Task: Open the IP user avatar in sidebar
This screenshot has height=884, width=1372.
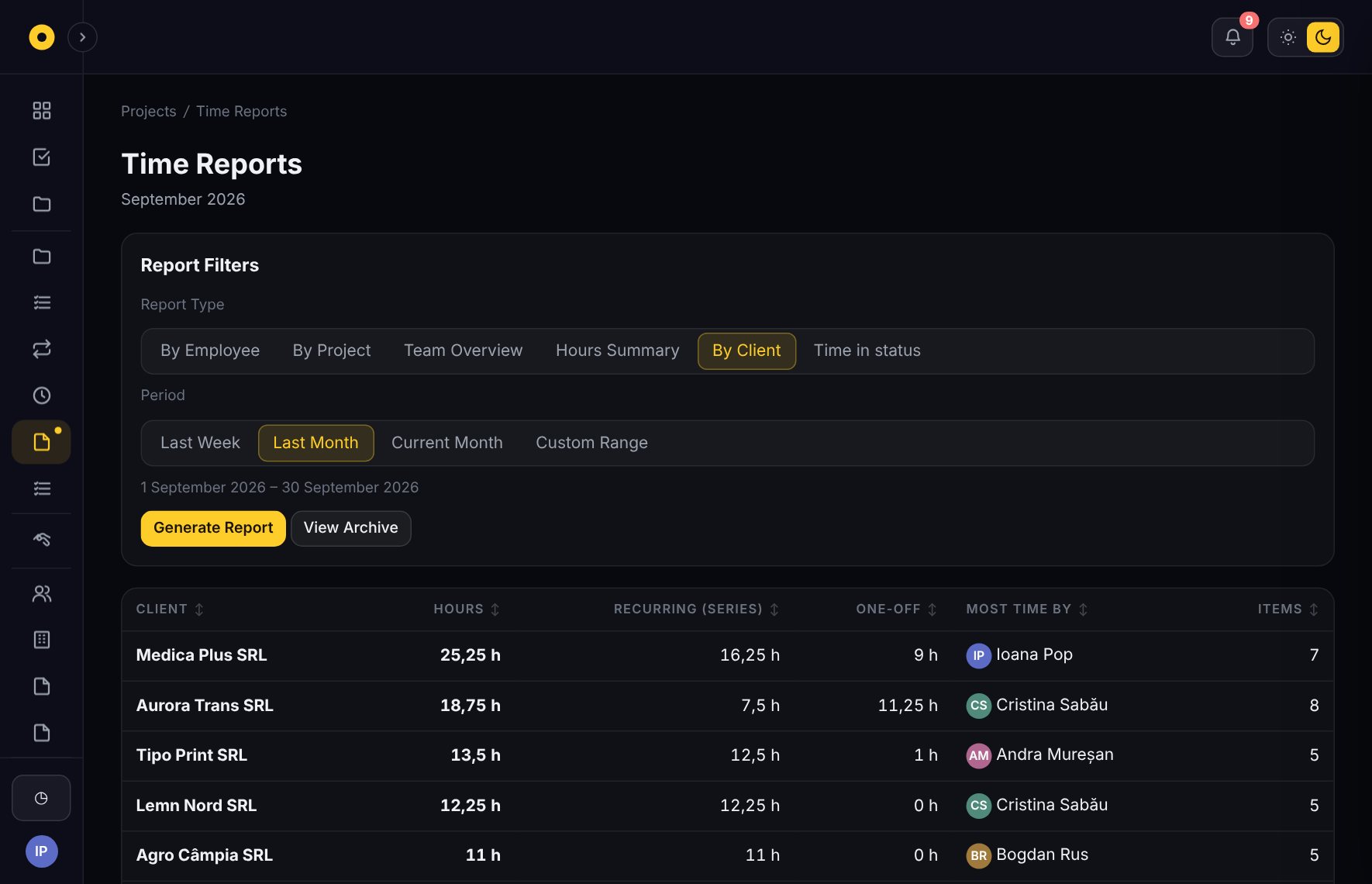Action: pos(42,851)
